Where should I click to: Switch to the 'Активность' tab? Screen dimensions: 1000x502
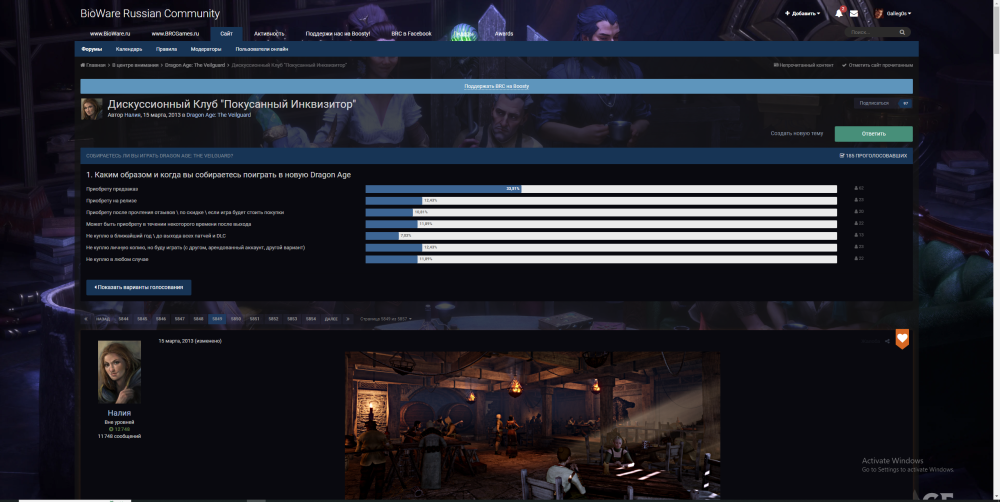click(x=268, y=33)
